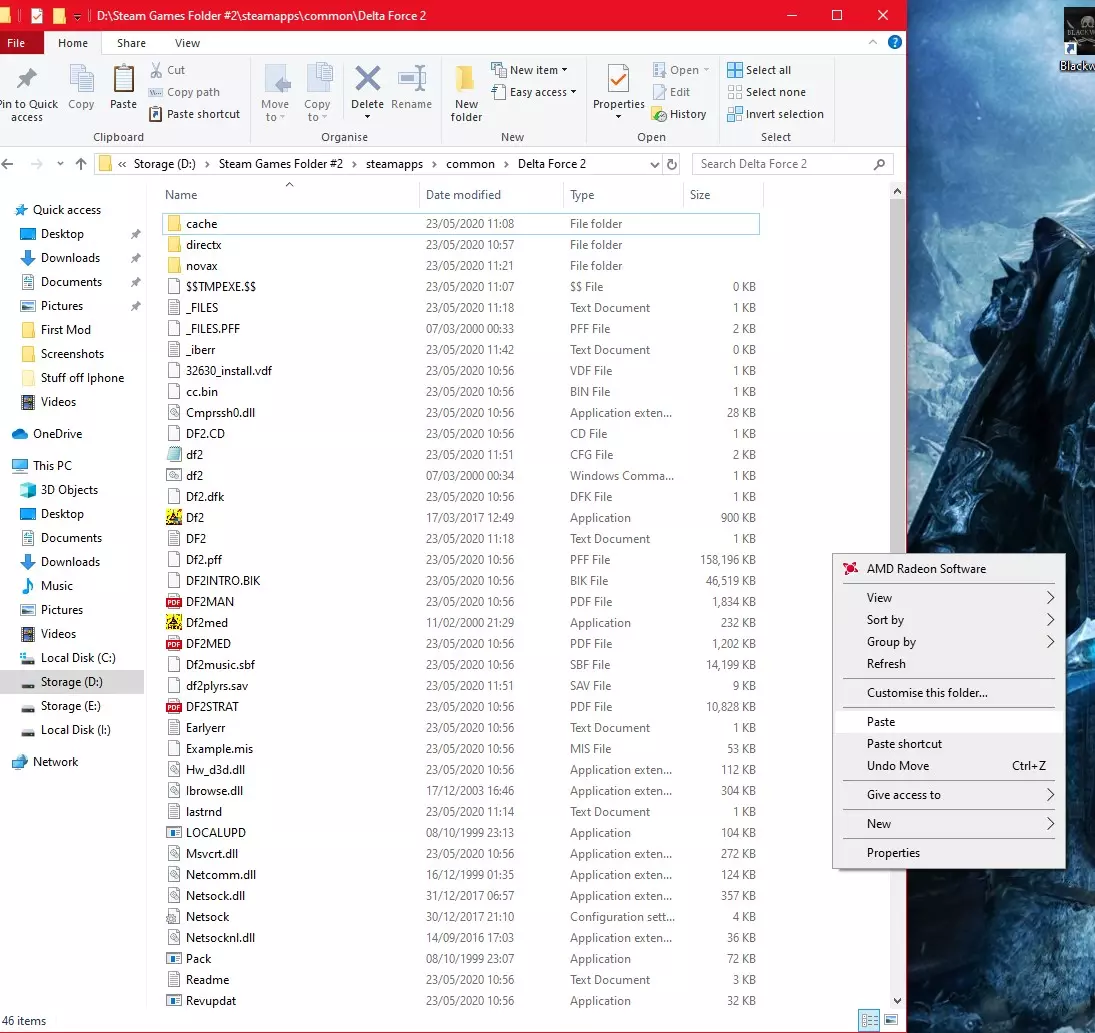The image size is (1095, 1033).
Task: Open the help question mark icon
Action: [x=895, y=43]
